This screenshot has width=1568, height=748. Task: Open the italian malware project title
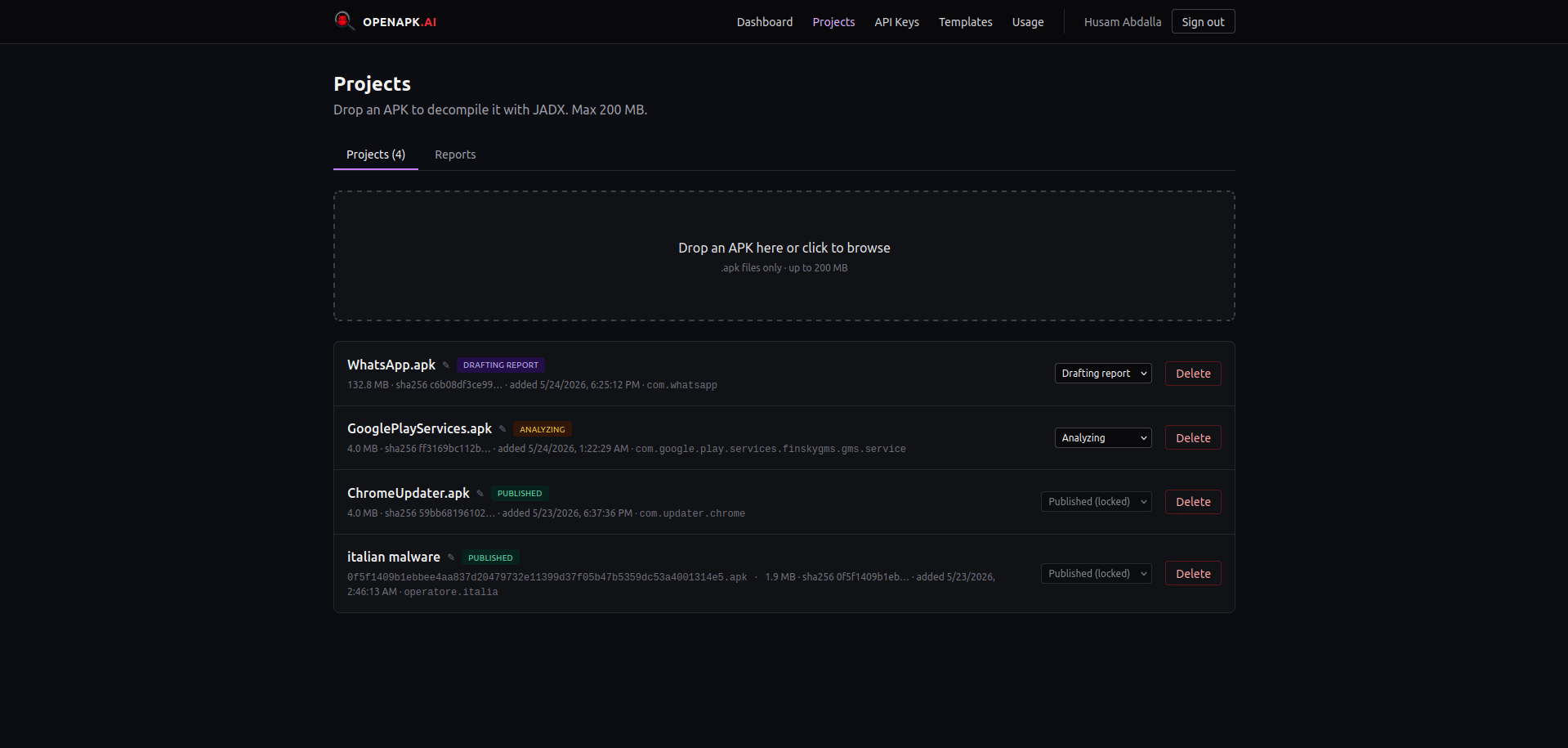coord(394,557)
